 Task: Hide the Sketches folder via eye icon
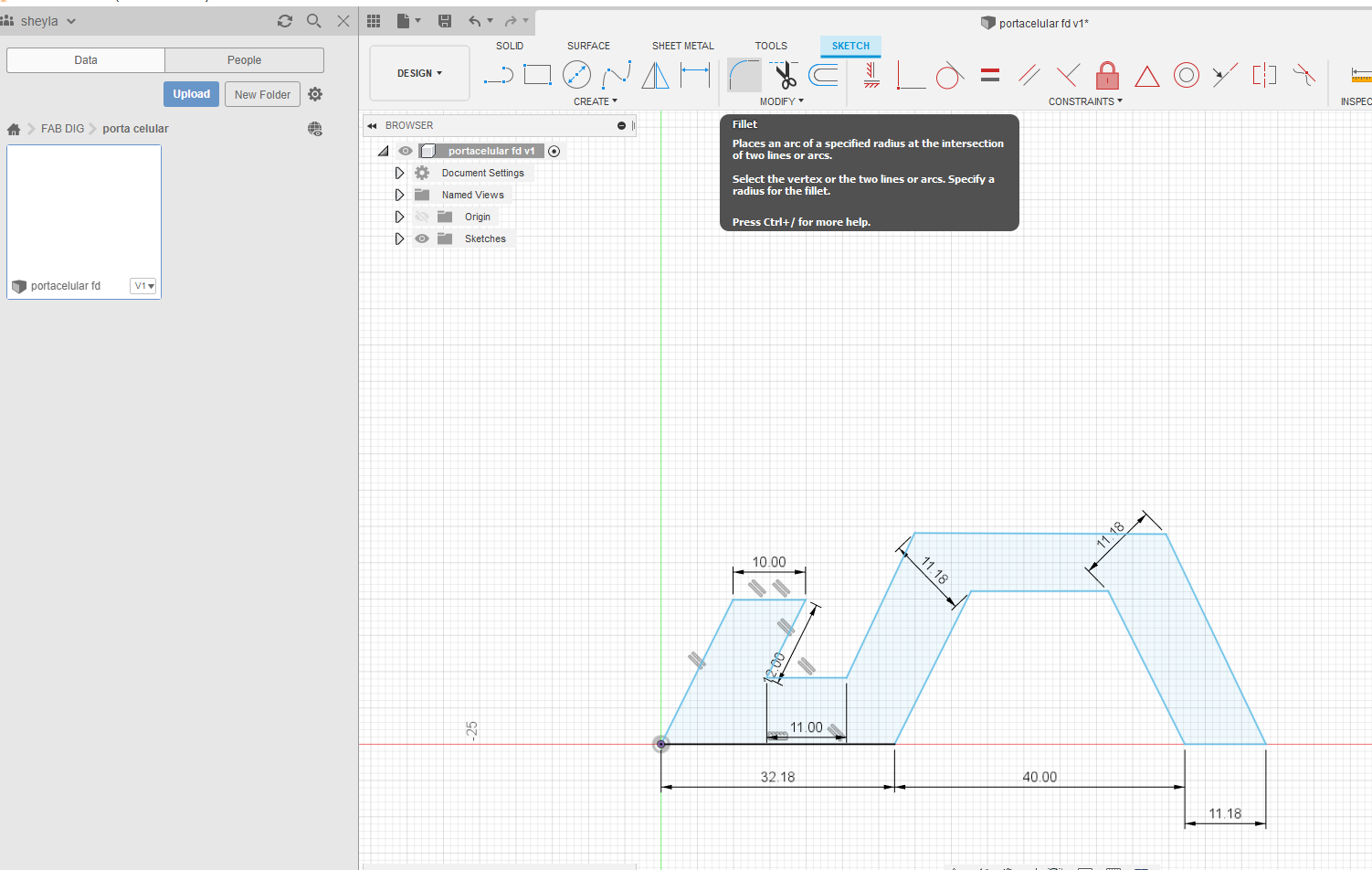click(x=422, y=239)
